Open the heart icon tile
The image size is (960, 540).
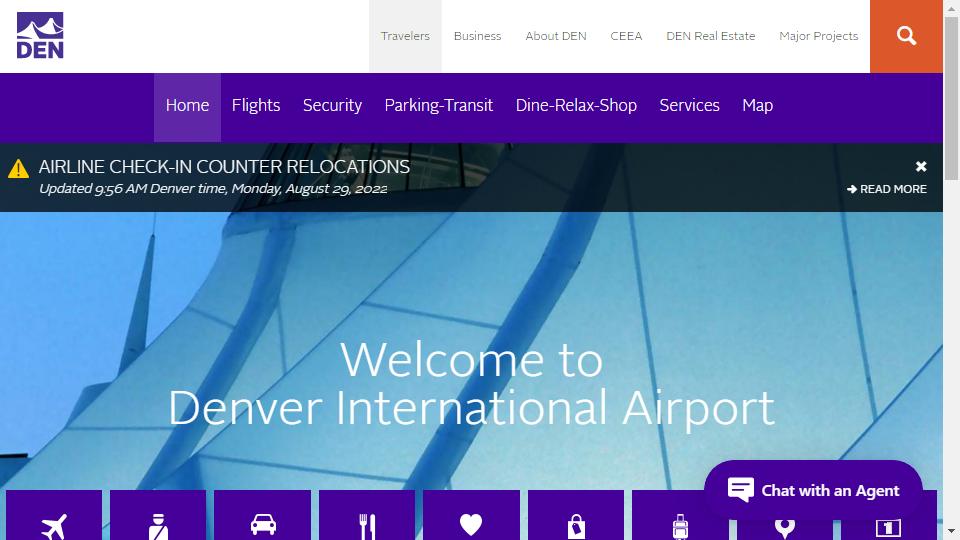(x=471, y=515)
